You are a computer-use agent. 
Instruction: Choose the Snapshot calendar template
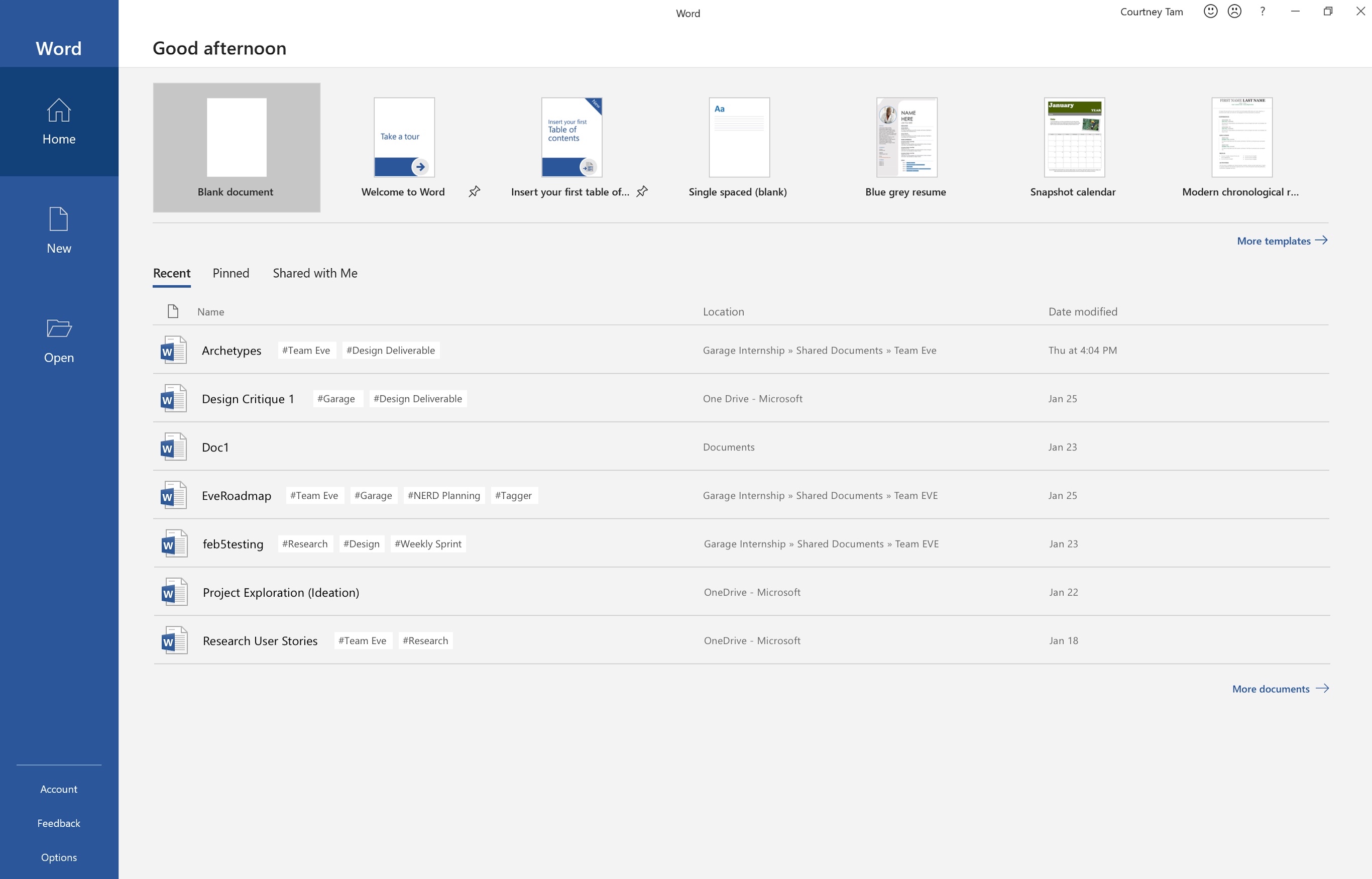(1074, 137)
